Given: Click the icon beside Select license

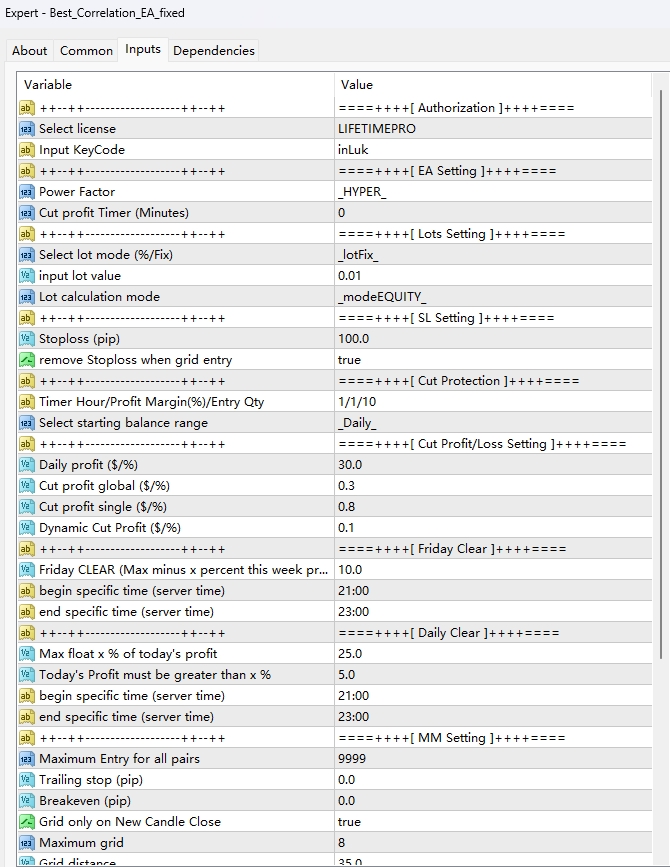Looking at the screenshot, I should [27, 129].
